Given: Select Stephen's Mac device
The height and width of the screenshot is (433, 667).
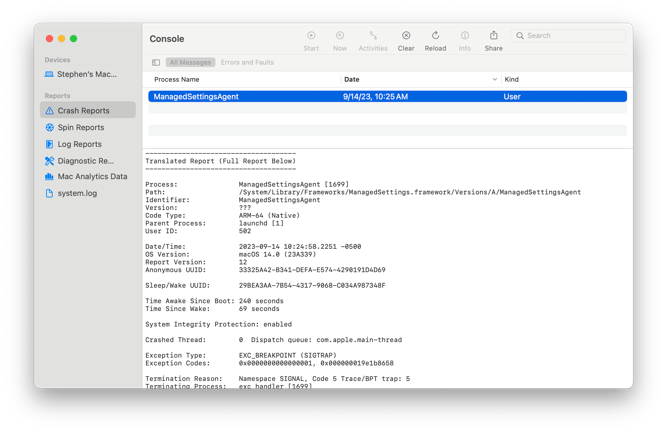Looking at the screenshot, I should pyautogui.click(x=87, y=74).
